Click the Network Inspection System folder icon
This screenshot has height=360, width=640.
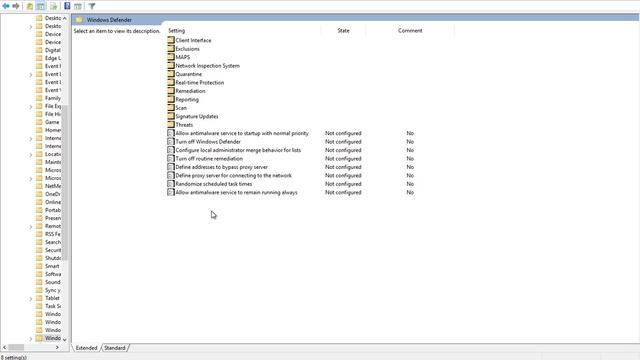(x=171, y=65)
